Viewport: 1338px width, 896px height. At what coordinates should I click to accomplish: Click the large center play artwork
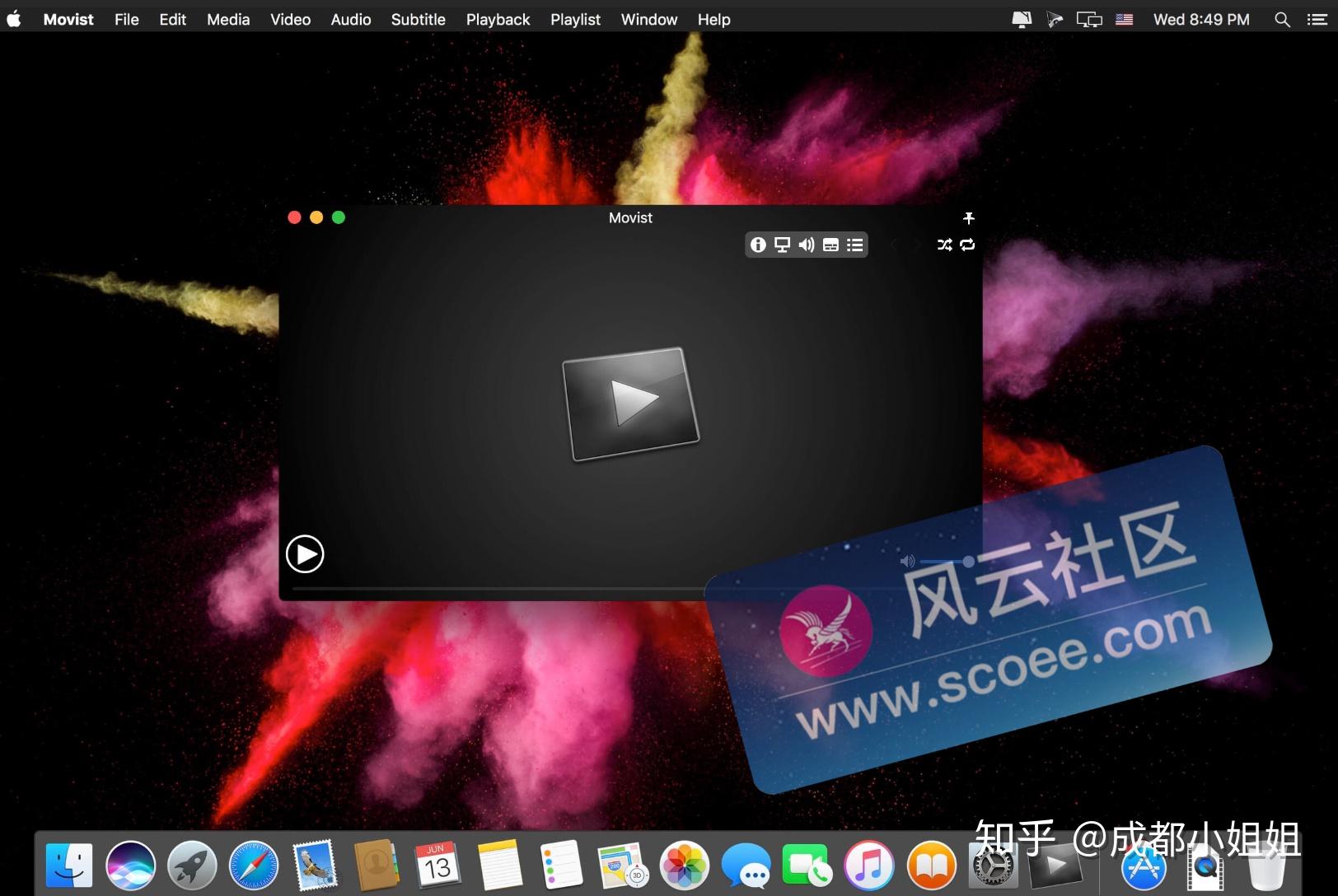631,404
